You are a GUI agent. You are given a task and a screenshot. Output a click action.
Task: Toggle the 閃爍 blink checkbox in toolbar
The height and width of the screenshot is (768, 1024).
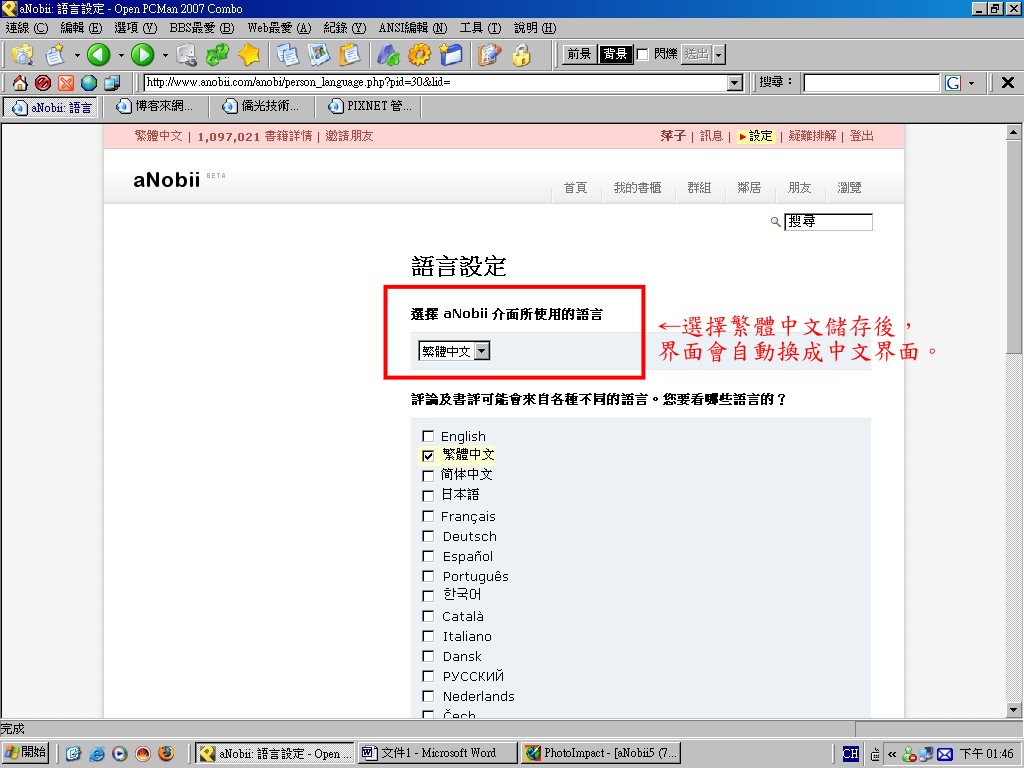[x=643, y=54]
